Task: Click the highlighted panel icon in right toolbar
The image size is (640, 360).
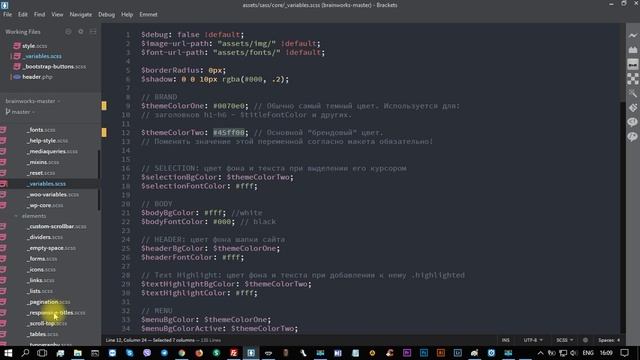Action: [x=633, y=64]
